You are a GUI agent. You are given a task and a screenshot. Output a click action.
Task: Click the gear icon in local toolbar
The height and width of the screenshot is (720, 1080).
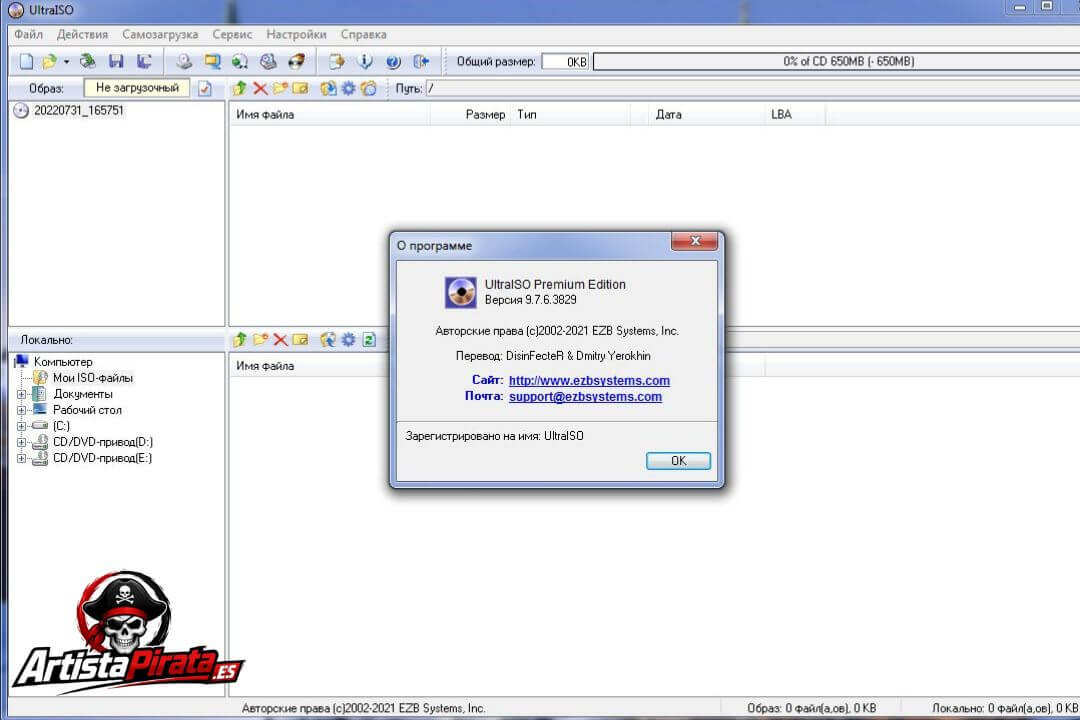(349, 339)
